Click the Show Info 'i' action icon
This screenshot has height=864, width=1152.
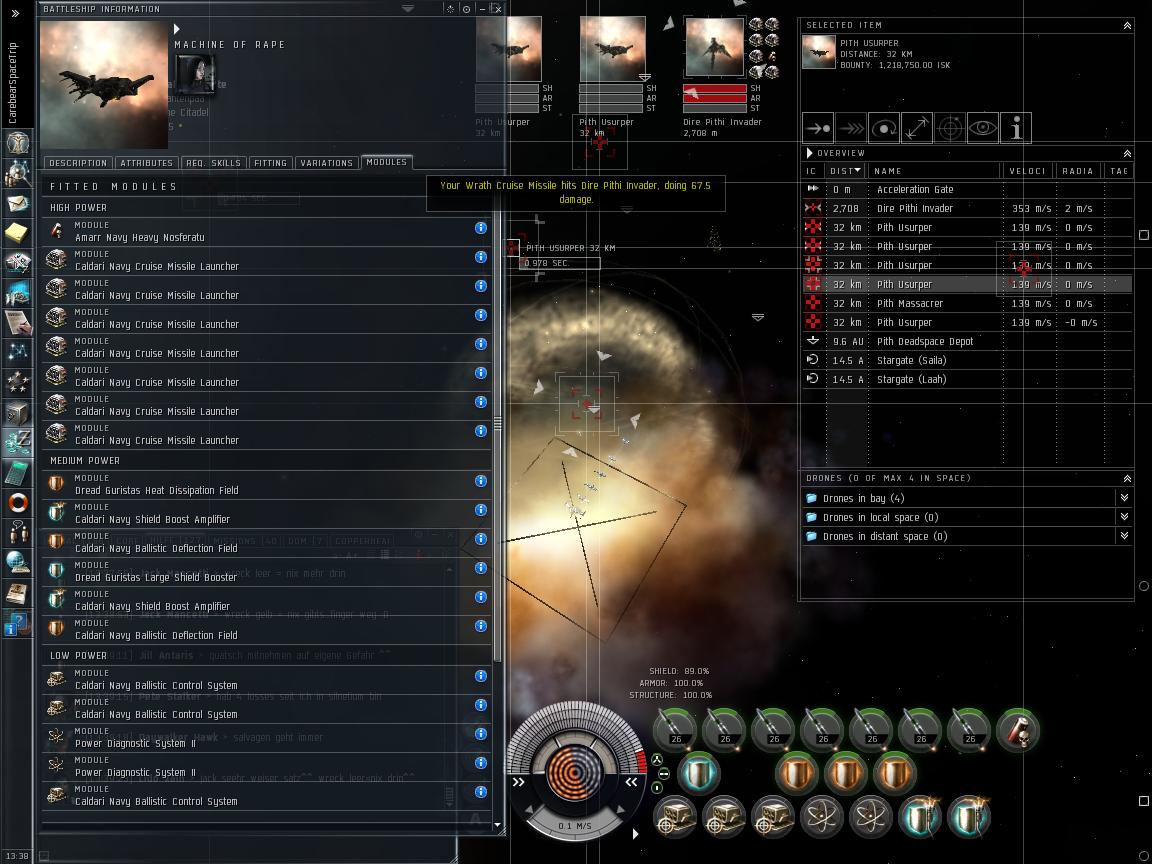[1016, 129]
